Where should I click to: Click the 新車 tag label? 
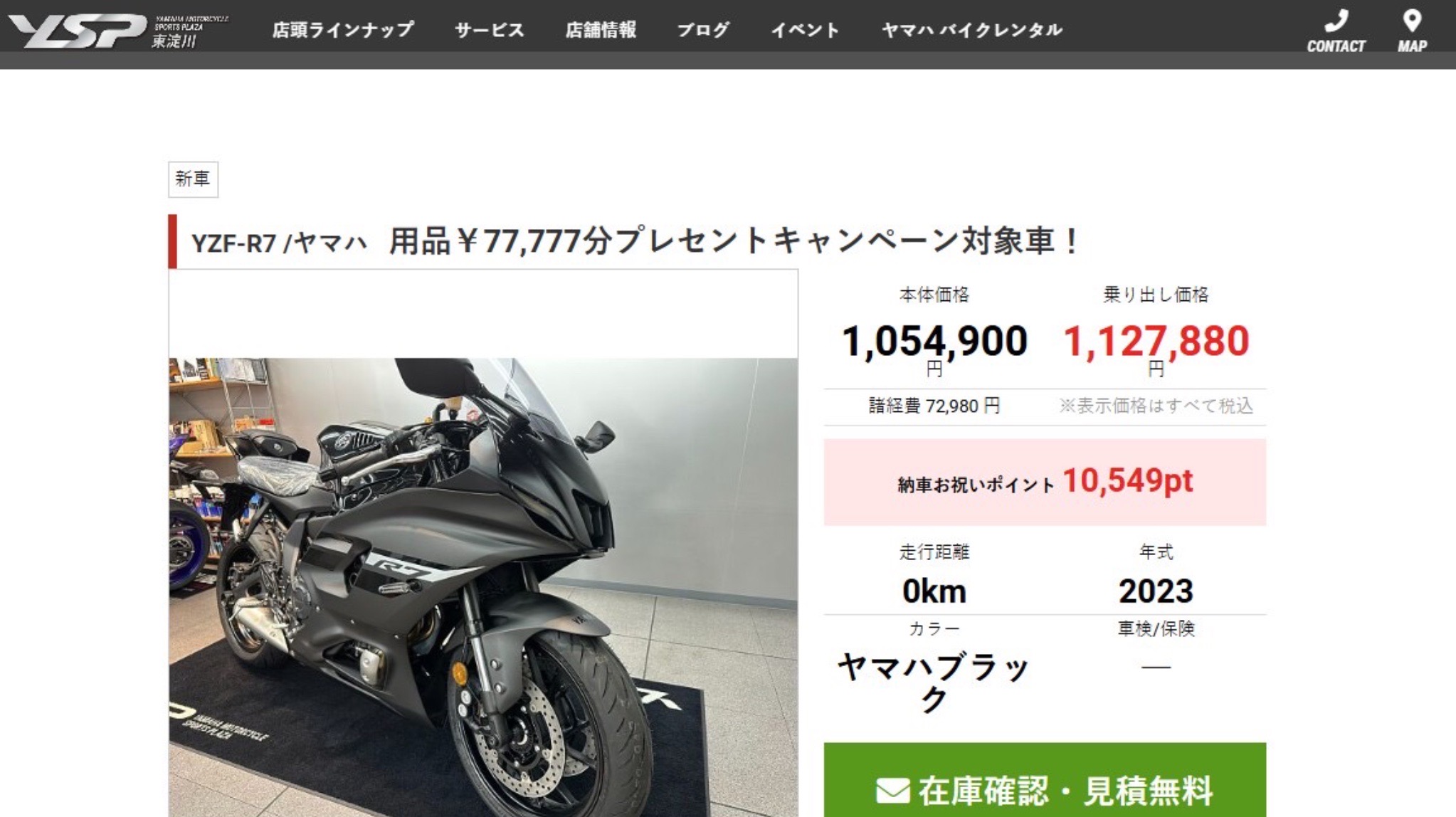point(193,179)
